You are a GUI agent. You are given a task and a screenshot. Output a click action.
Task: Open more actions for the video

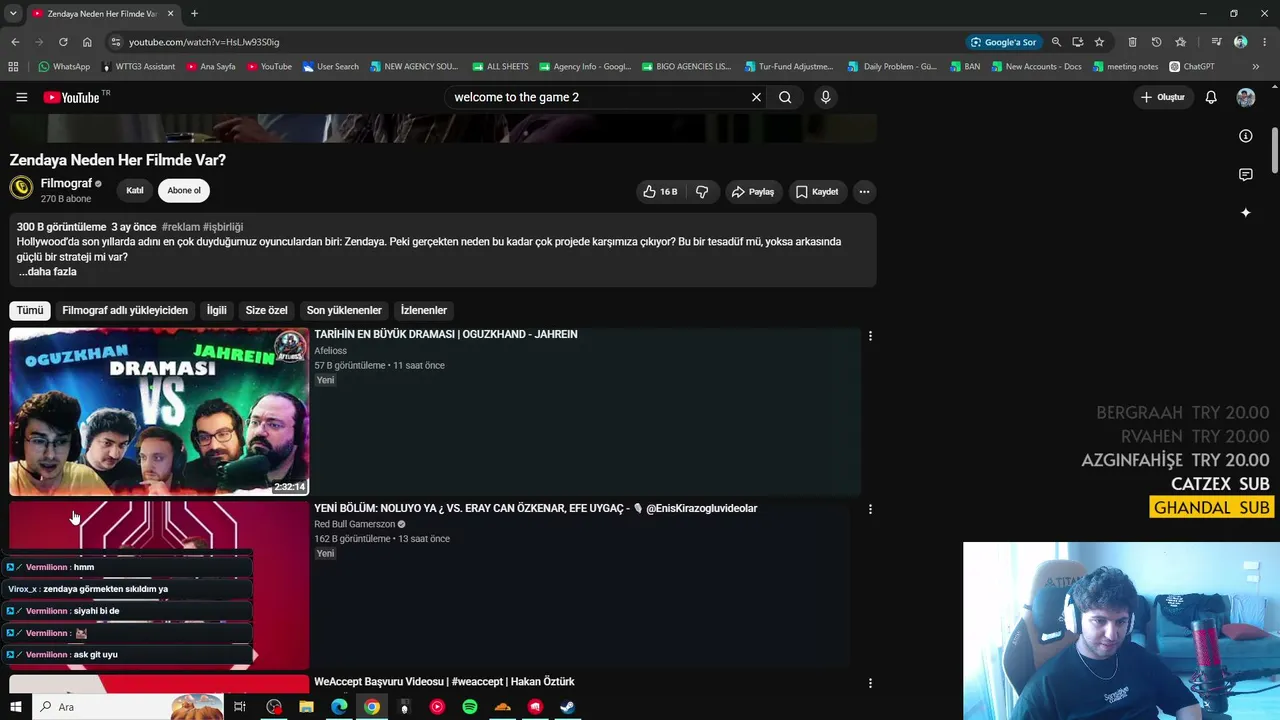point(864,192)
